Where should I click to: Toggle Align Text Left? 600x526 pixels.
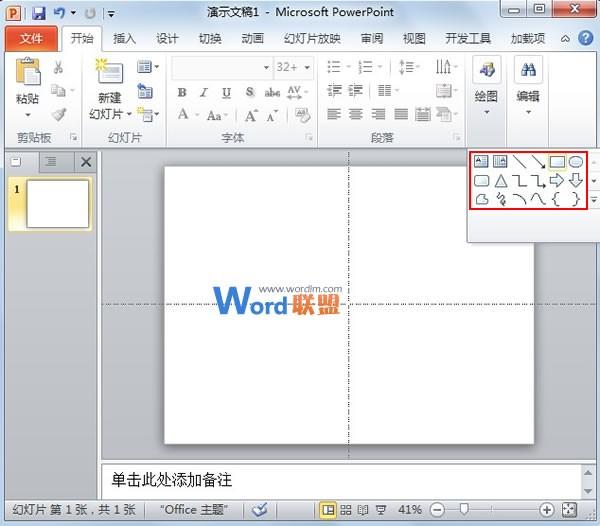tap(334, 114)
